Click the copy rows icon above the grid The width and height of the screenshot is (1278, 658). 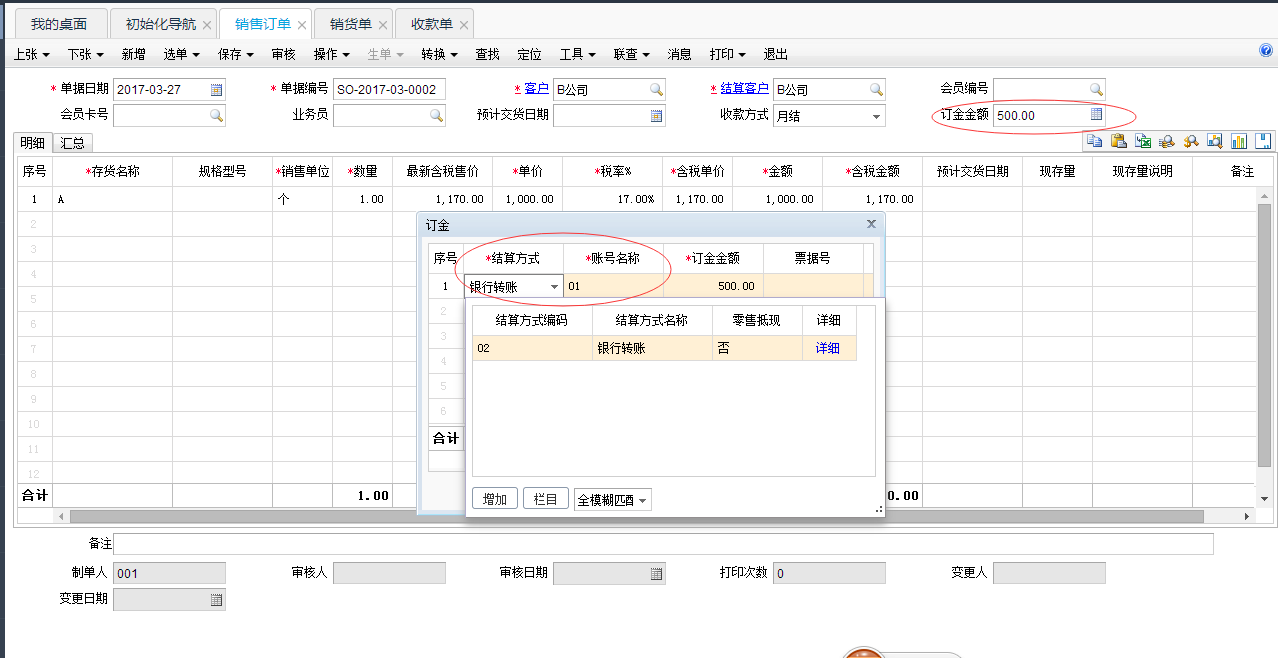(1095, 142)
